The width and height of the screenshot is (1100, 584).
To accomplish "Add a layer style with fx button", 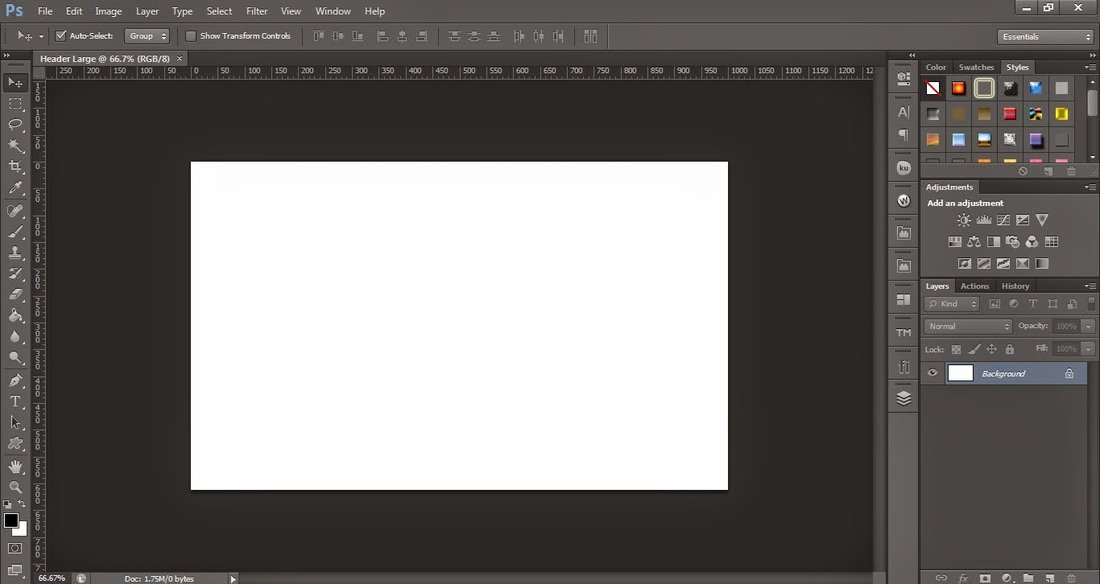I will (963, 578).
